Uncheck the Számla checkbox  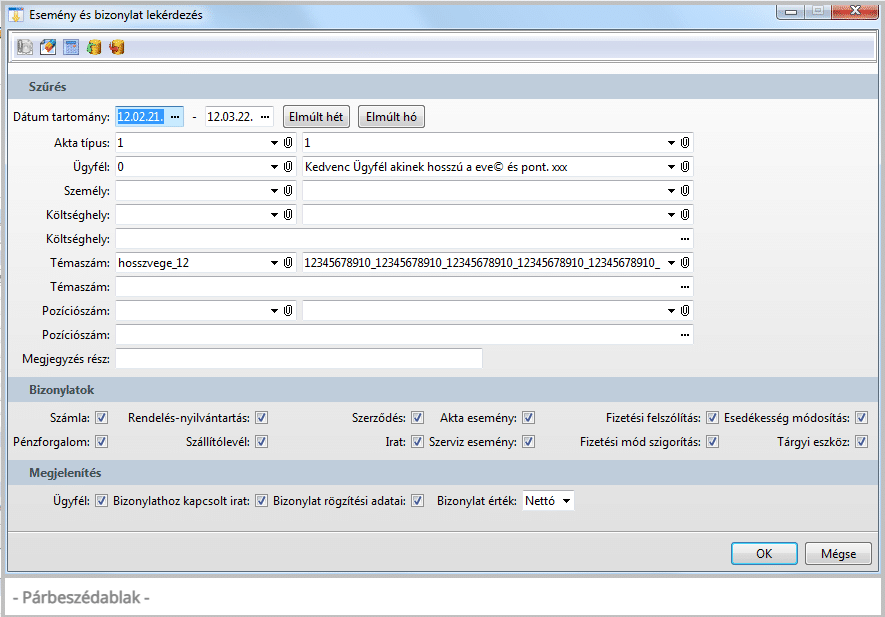[x=101, y=418]
